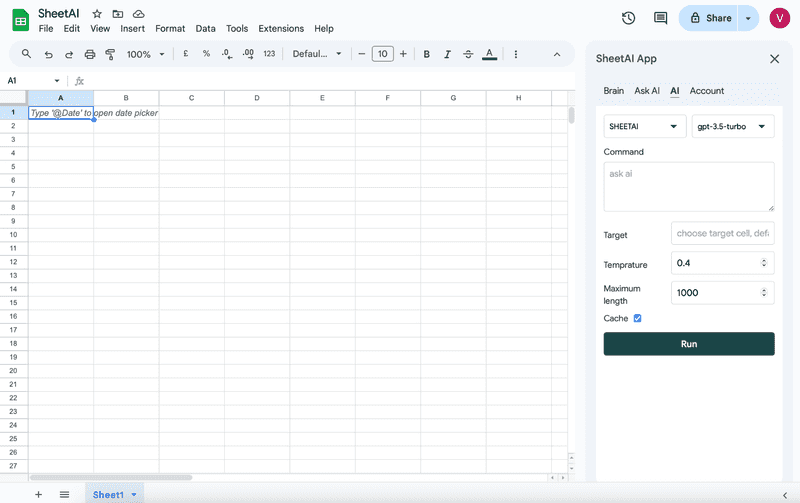Viewport: 800px width, 503px height.
Task: Decrease decimal places
Action: [x=227, y=54]
